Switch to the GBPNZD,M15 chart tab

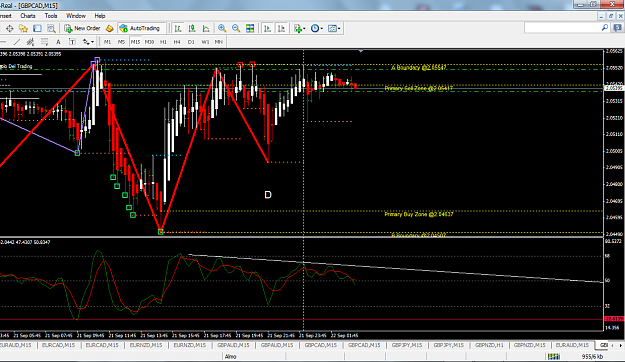click(529, 345)
